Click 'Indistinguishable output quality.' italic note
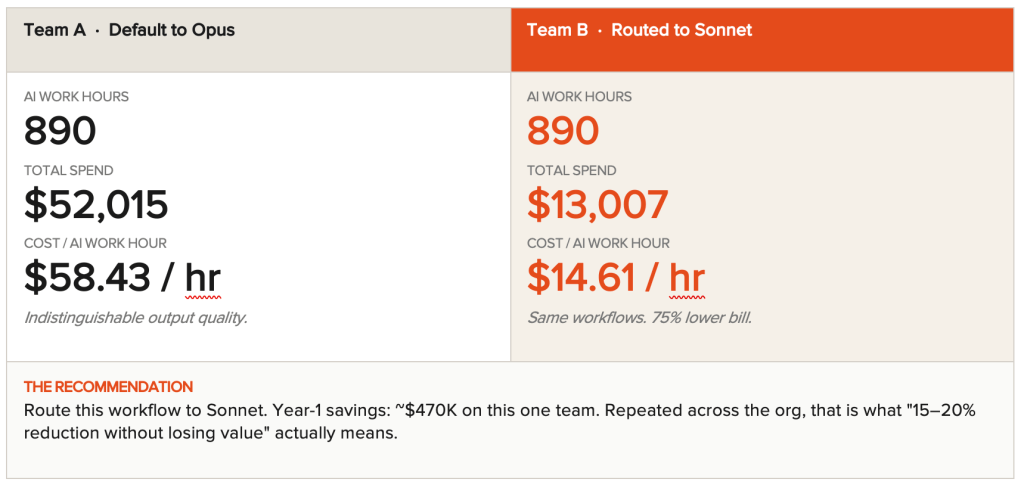The image size is (1024, 485). point(136,319)
